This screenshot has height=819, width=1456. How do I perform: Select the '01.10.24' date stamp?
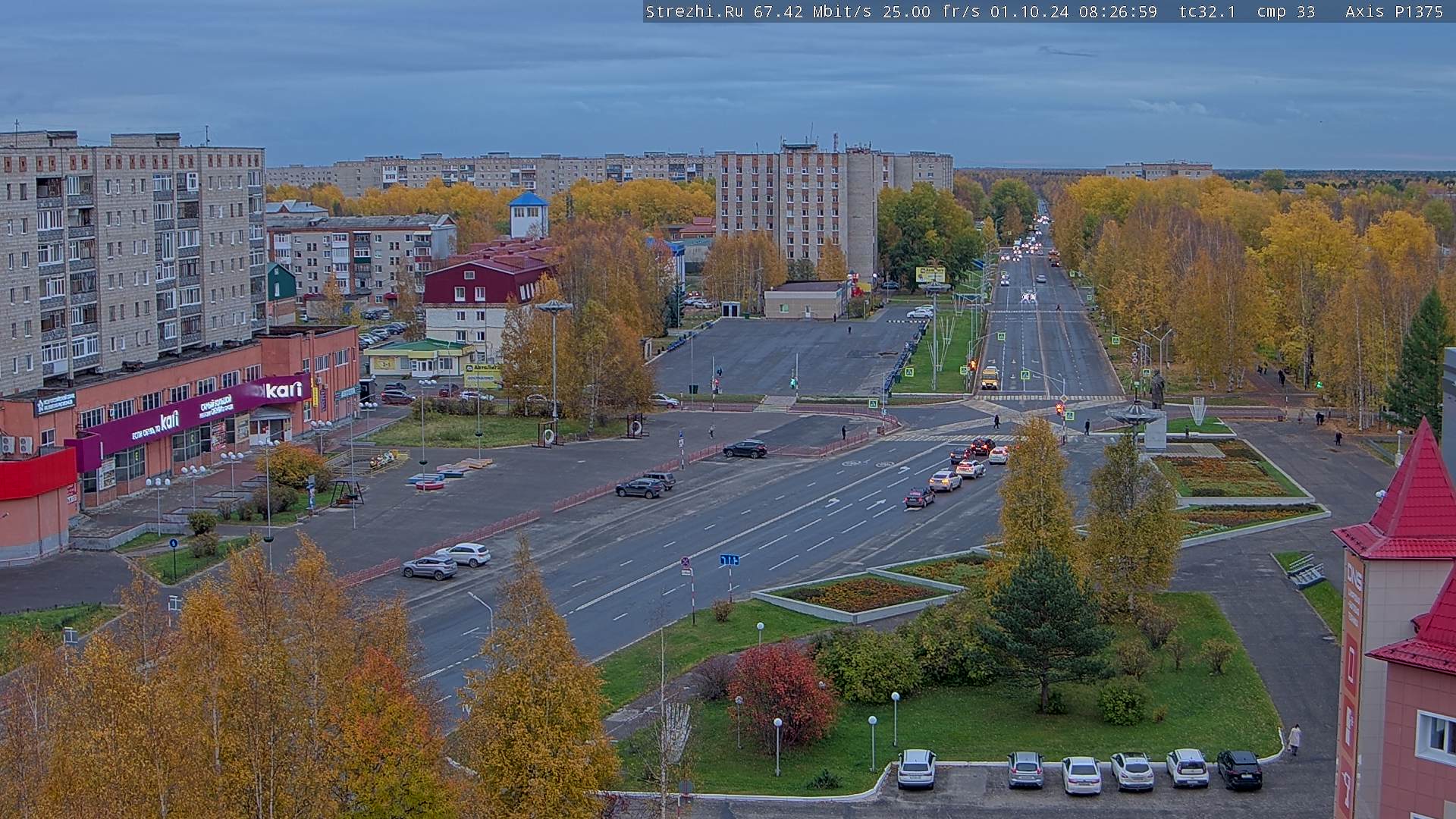coord(1030,11)
